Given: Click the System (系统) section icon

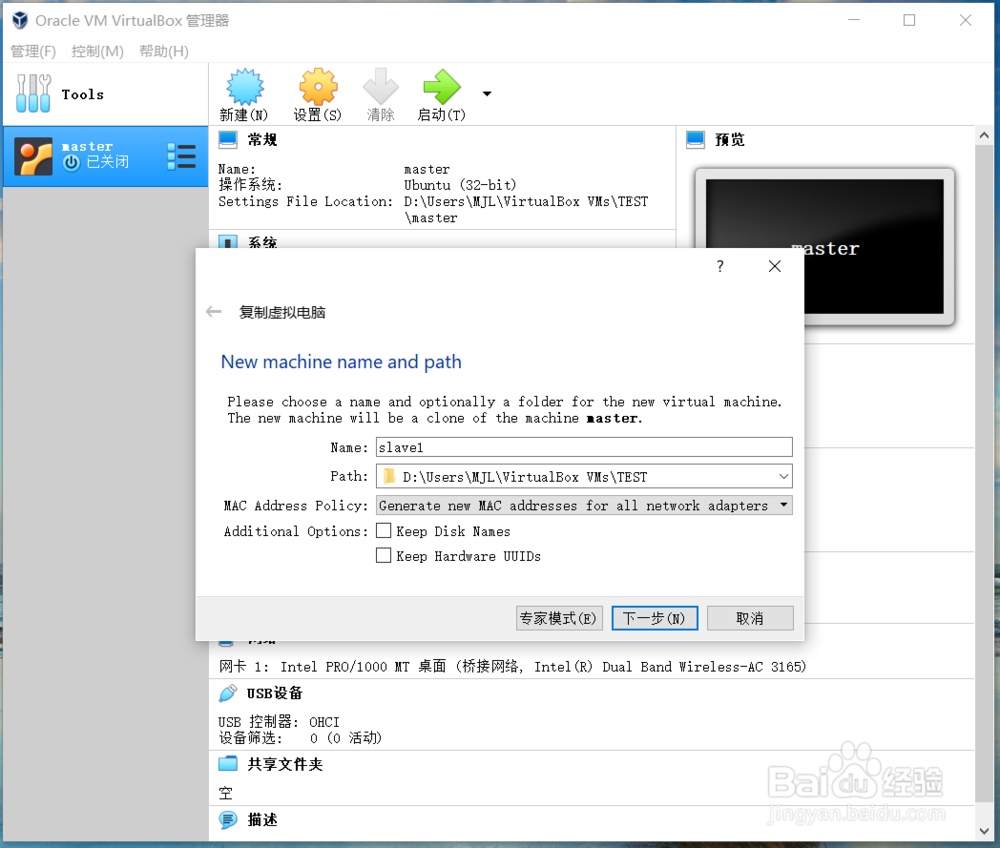Looking at the screenshot, I should pyautogui.click(x=228, y=242).
